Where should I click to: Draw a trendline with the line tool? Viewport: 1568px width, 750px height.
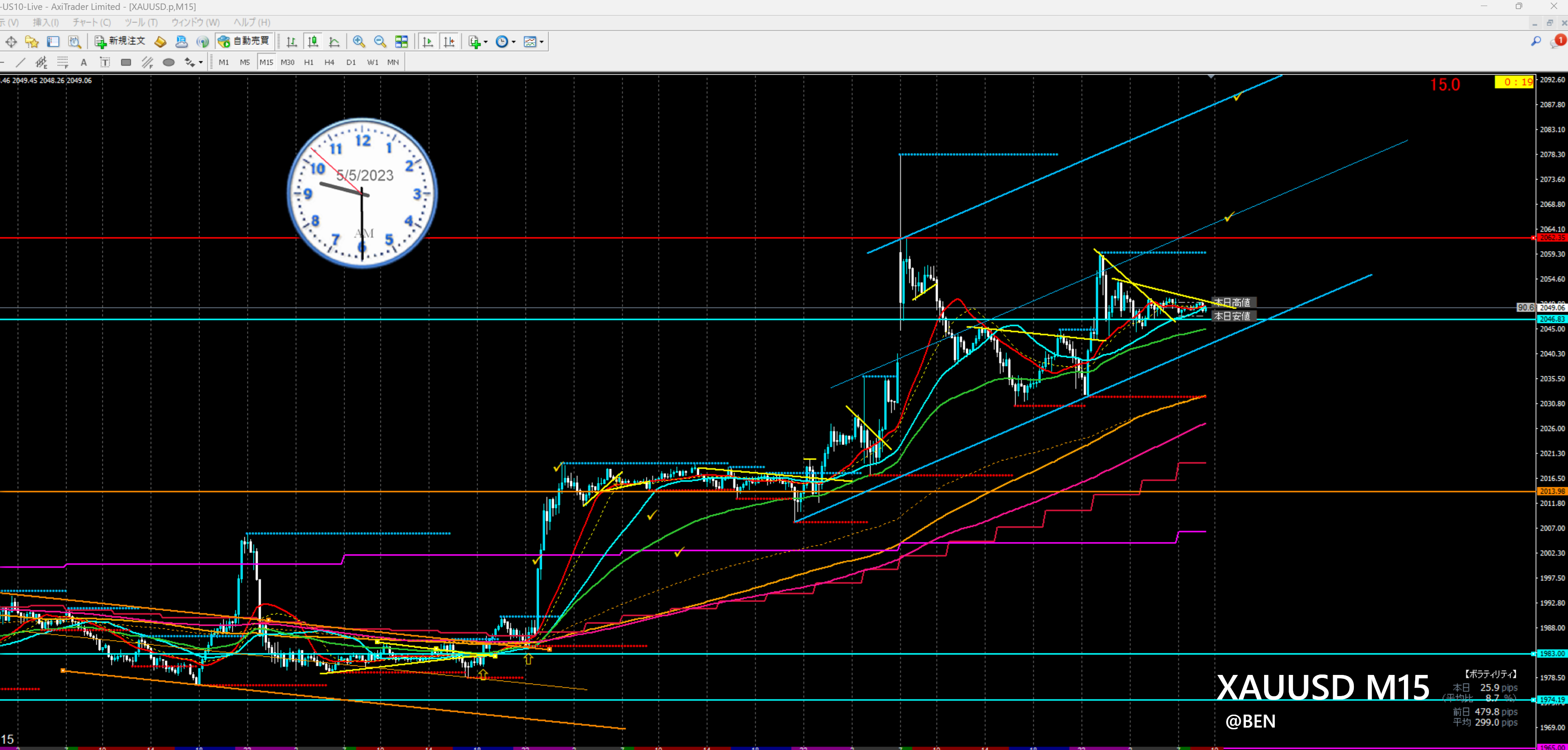click(x=21, y=63)
